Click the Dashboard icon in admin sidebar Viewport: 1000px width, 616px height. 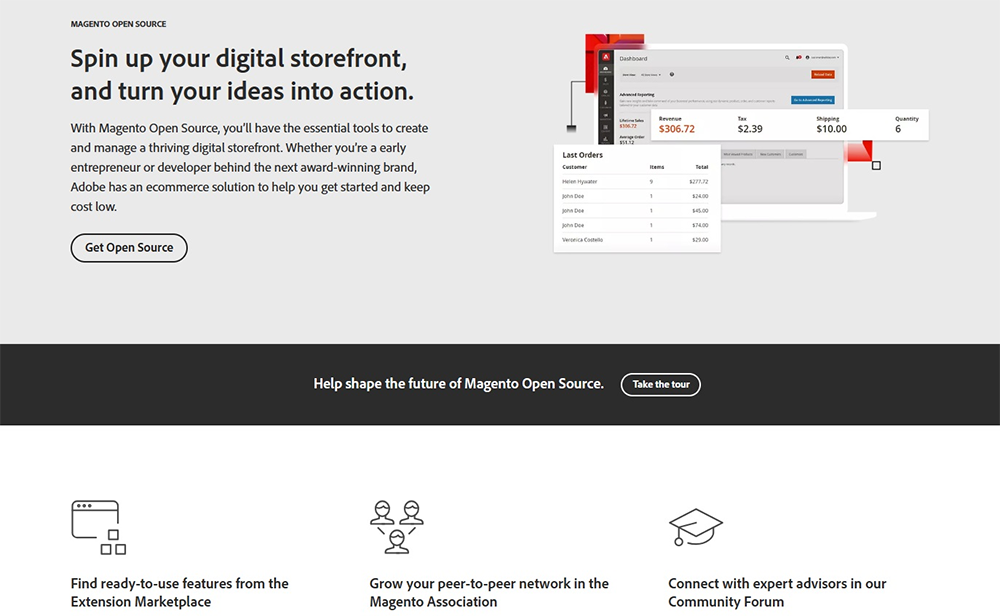pyautogui.click(x=605, y=71)
